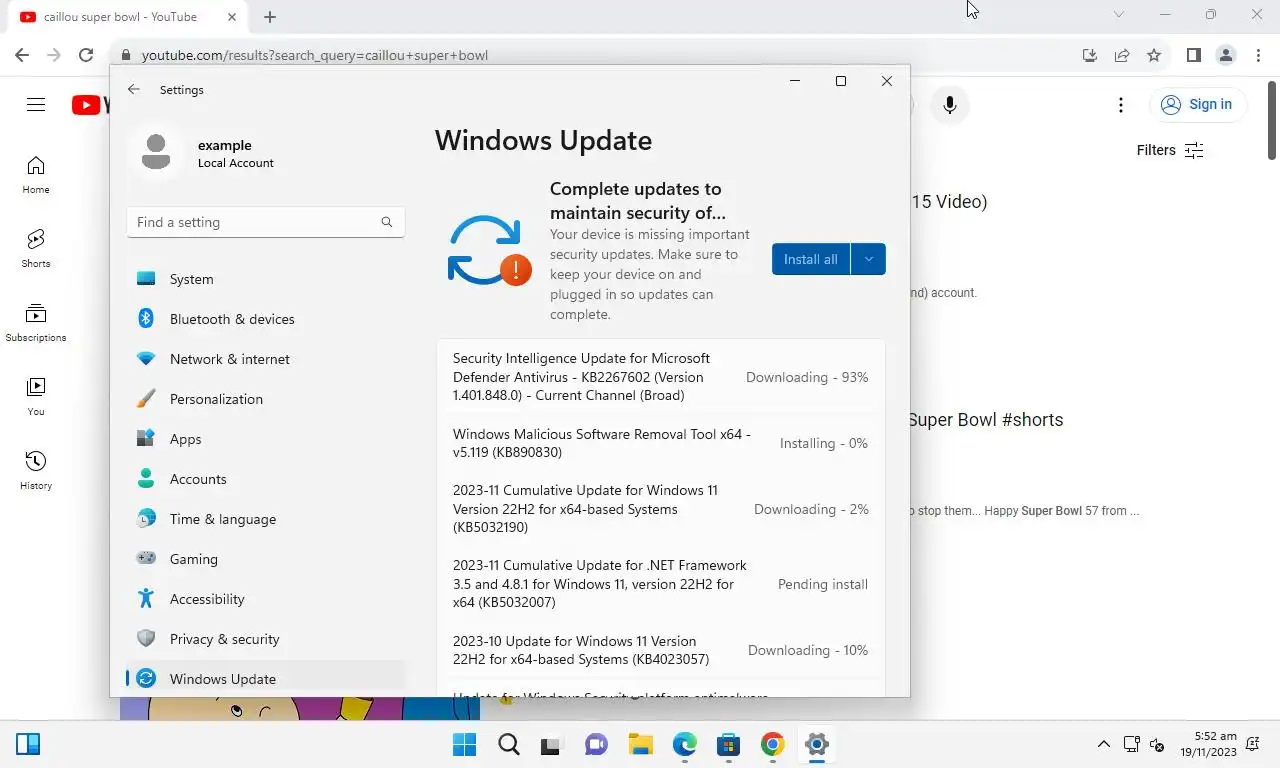Click Chrome install/download page icon
1280x768 pixels.
1090,55
